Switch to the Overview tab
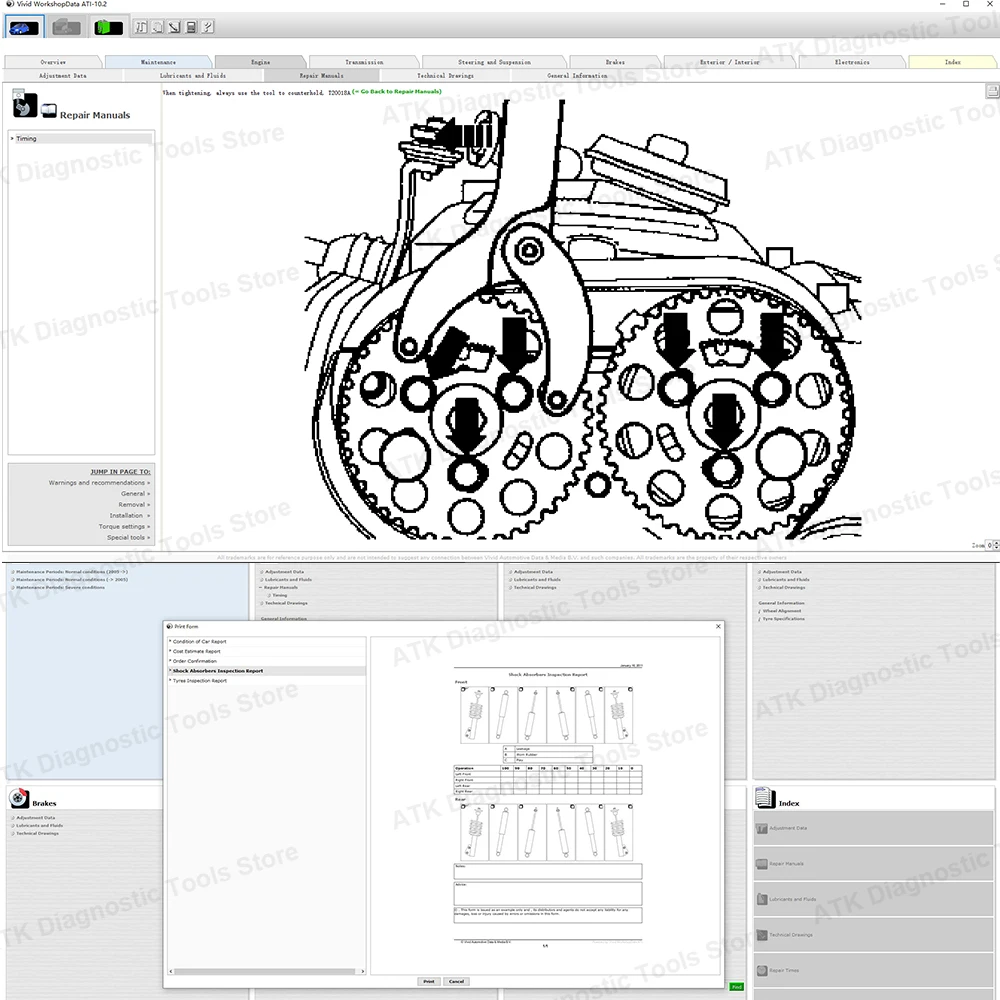This screenshot has width=1000, height=1000. (53, 62)
